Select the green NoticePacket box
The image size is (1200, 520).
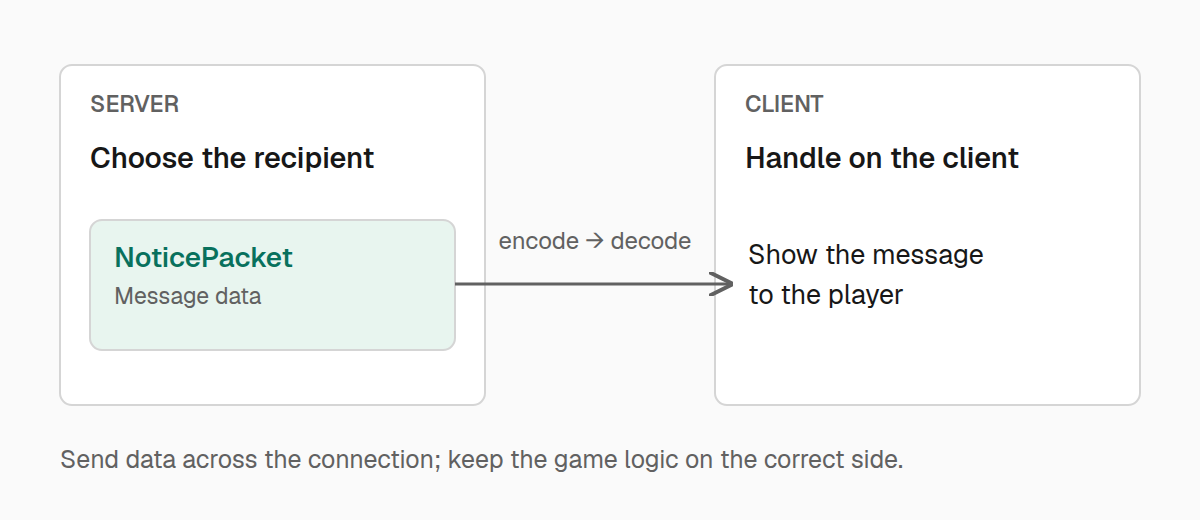pos(272,285)
